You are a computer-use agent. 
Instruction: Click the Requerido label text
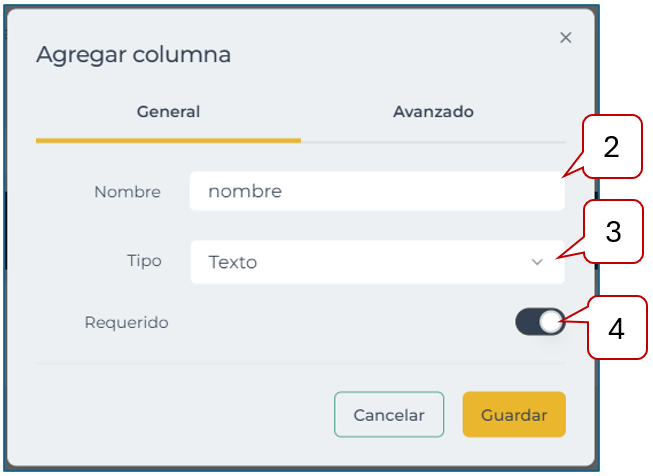pos(127,322)
